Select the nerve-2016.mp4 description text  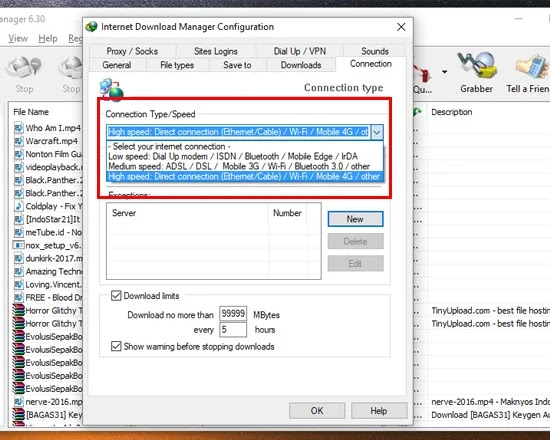(x=490, y=402)
